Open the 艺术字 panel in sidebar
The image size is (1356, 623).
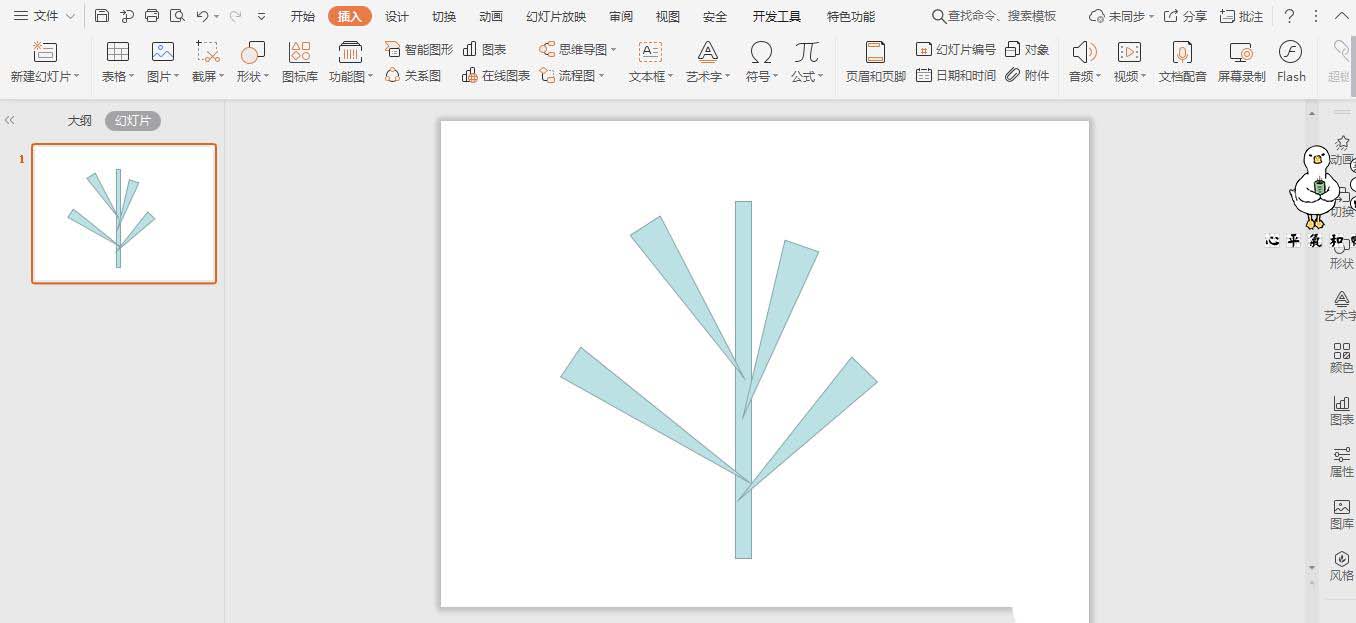click(1341, 306)
